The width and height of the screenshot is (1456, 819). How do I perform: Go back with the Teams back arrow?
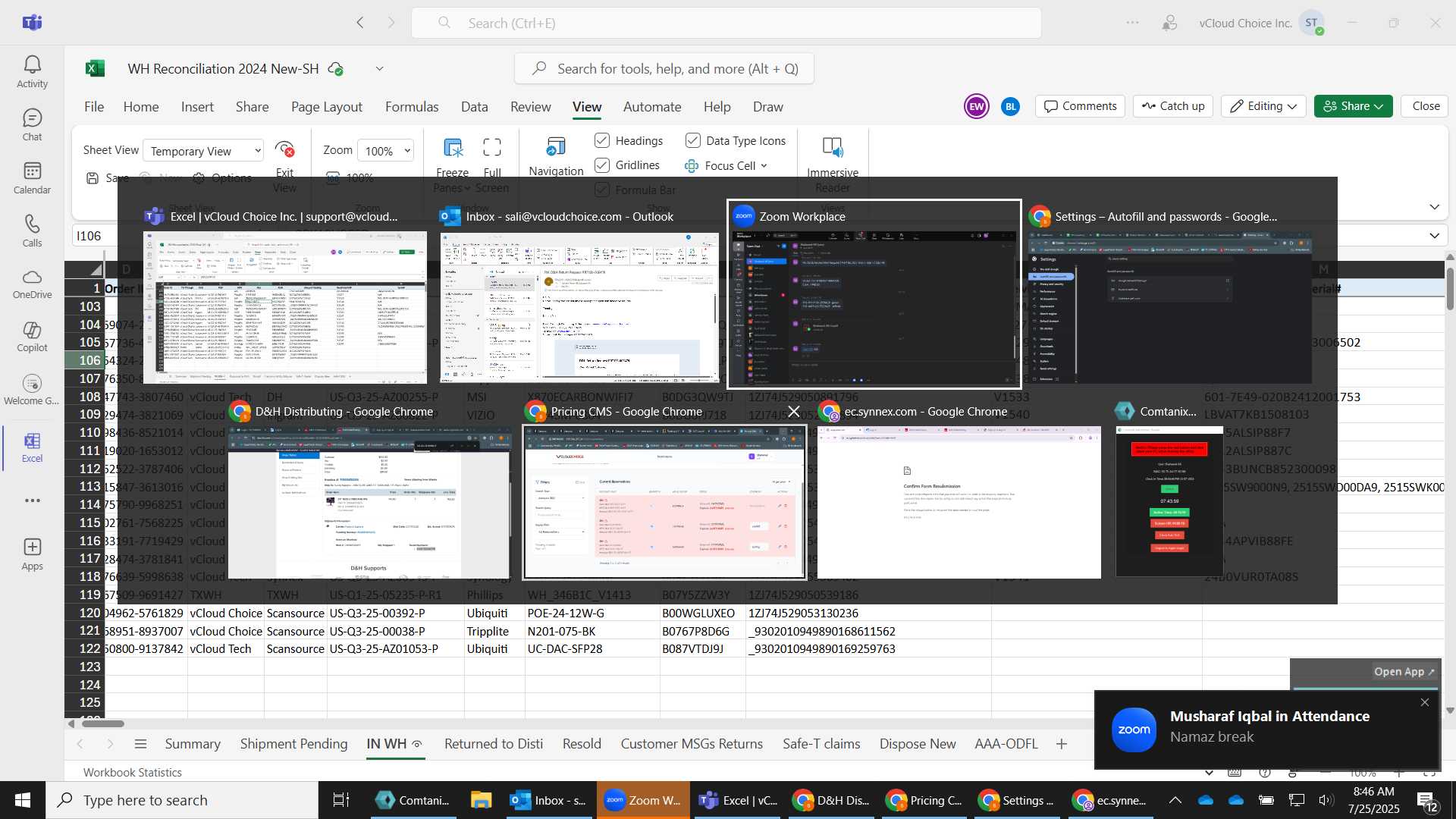coord(360,23)
